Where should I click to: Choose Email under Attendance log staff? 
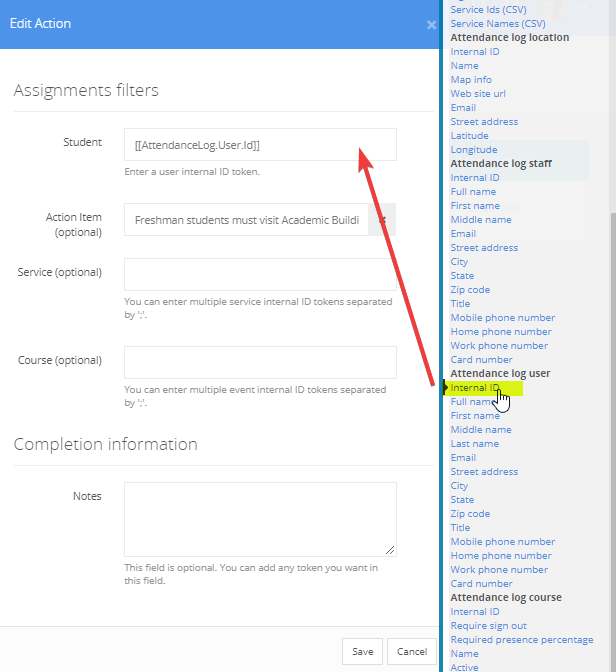[x=463, y=234]
